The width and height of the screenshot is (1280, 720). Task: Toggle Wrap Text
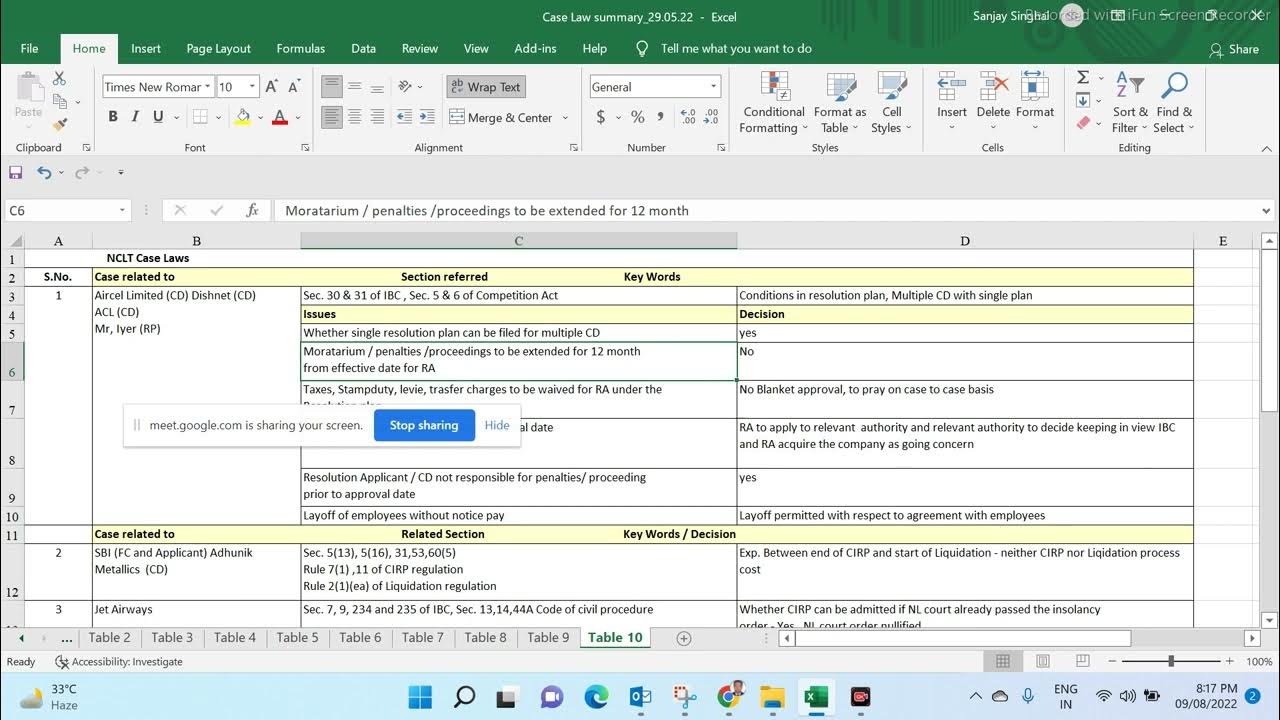click(485, 87)
